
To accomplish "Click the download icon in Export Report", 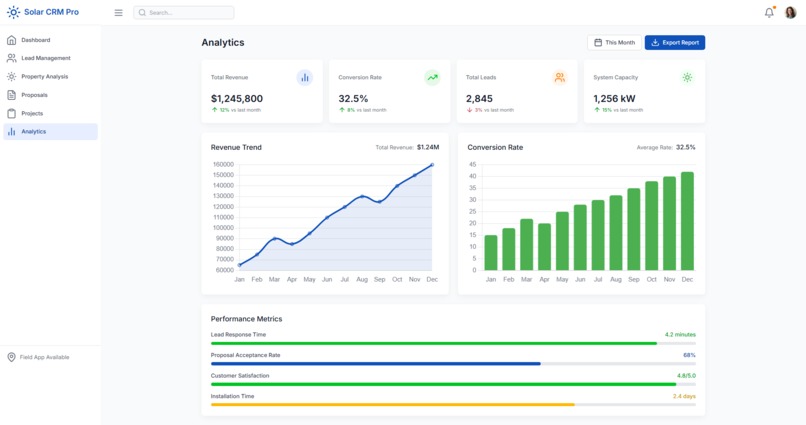I will pyautogui.click(x=655, y=43).
